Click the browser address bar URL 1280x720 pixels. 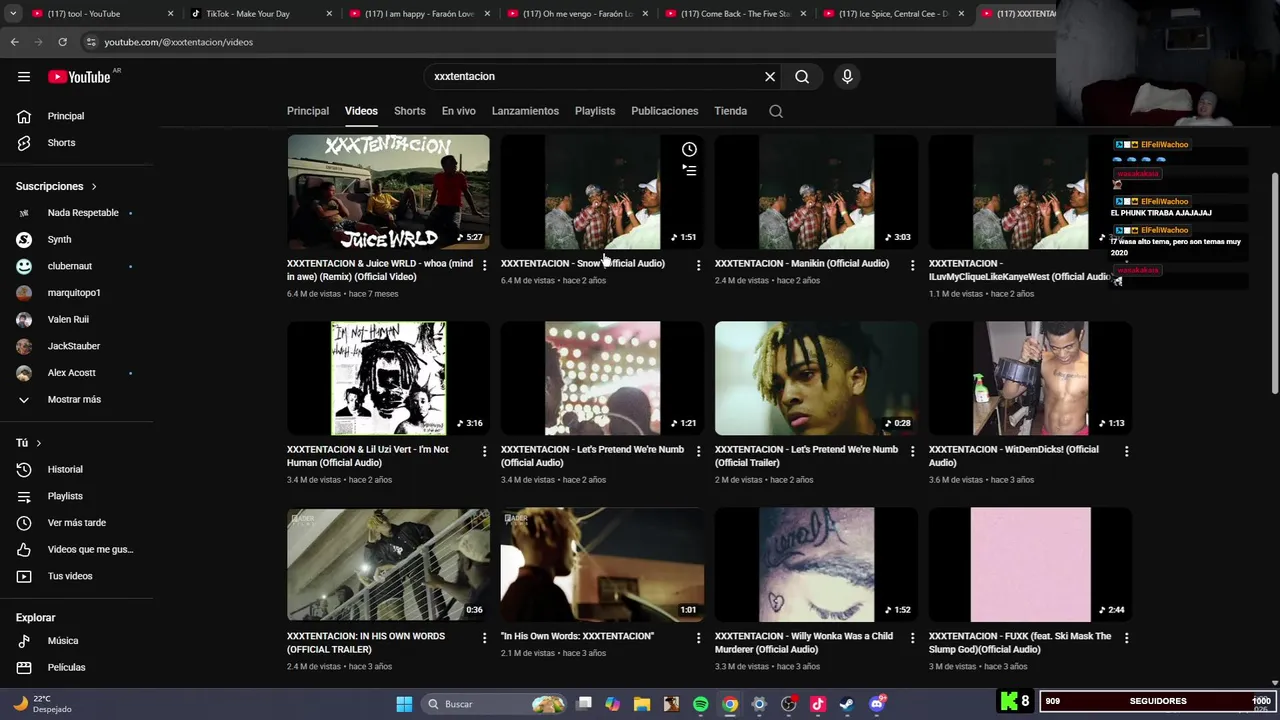point(179,42)
